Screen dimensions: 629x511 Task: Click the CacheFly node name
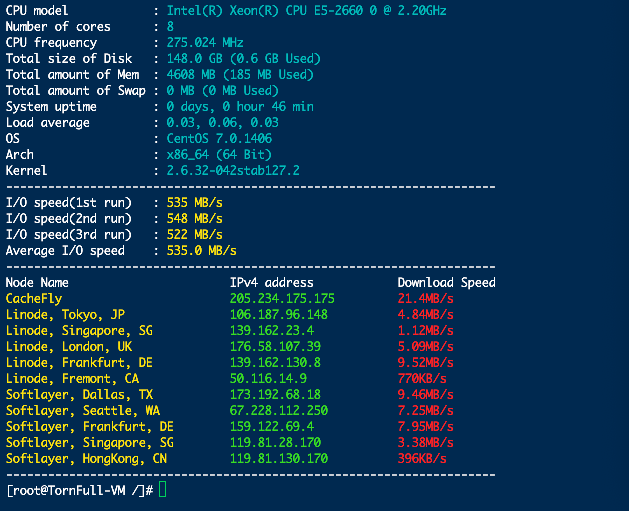coord(34,298)
